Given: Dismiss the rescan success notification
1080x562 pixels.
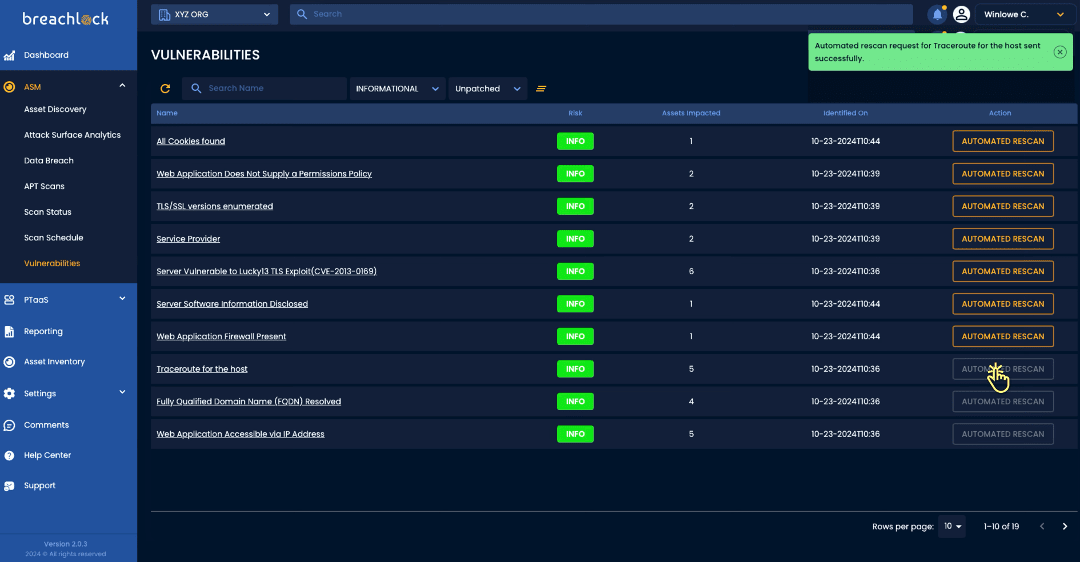Looking at the screenshot, I should pos(1060,52).
